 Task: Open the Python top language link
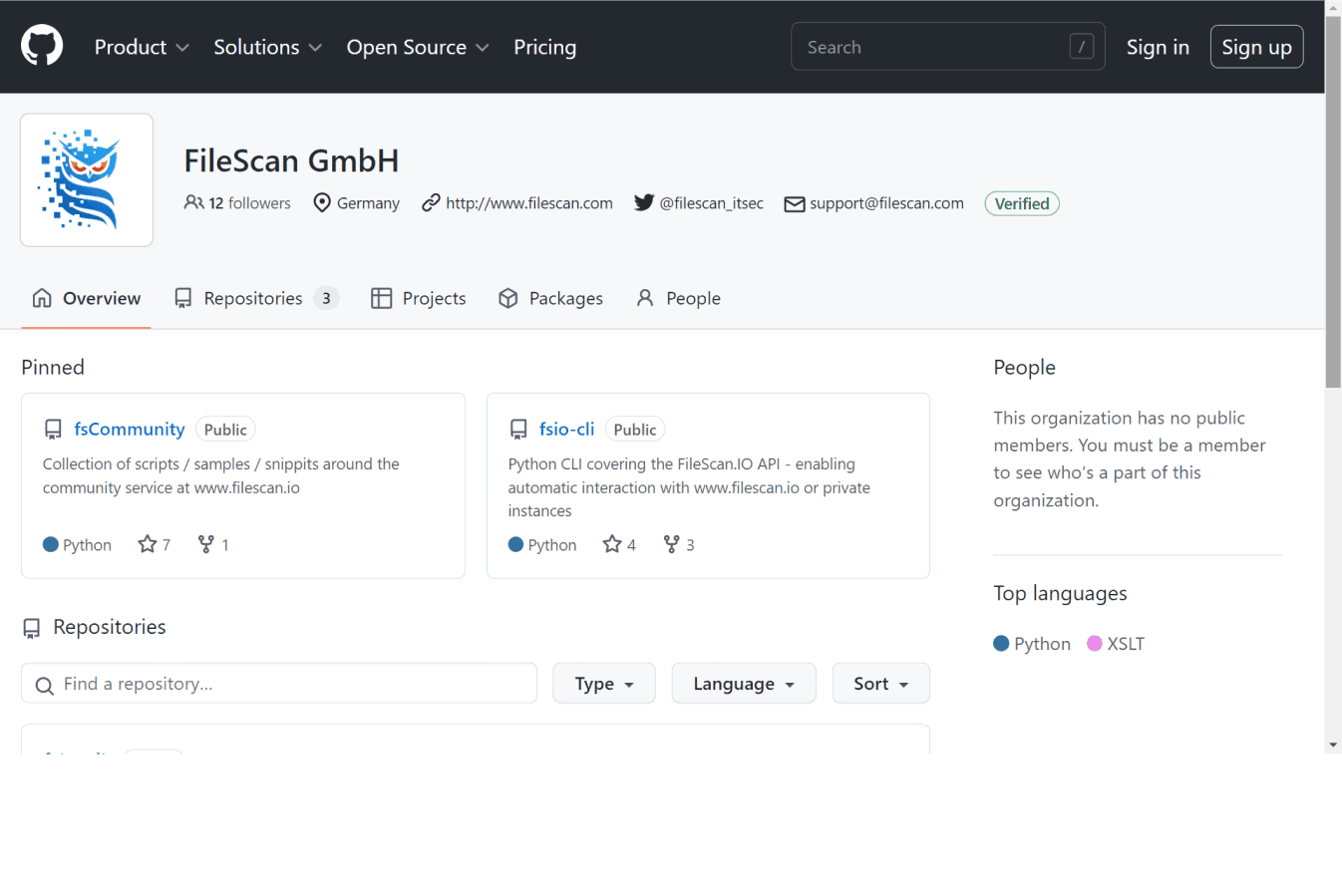(x=1032, y=644)
